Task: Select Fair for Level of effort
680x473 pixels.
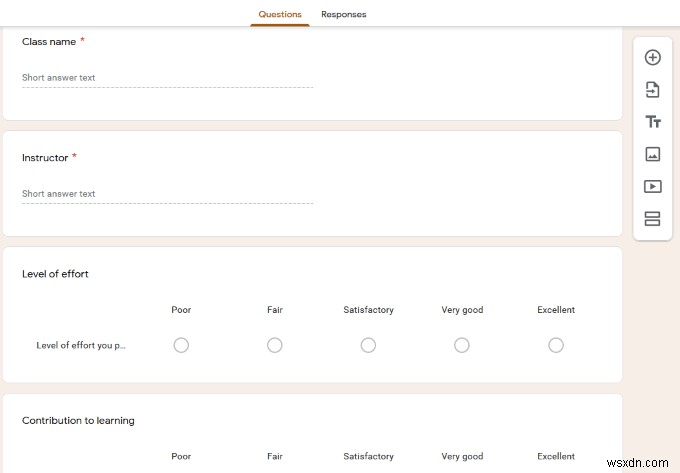Action: (x=275, y=345)
